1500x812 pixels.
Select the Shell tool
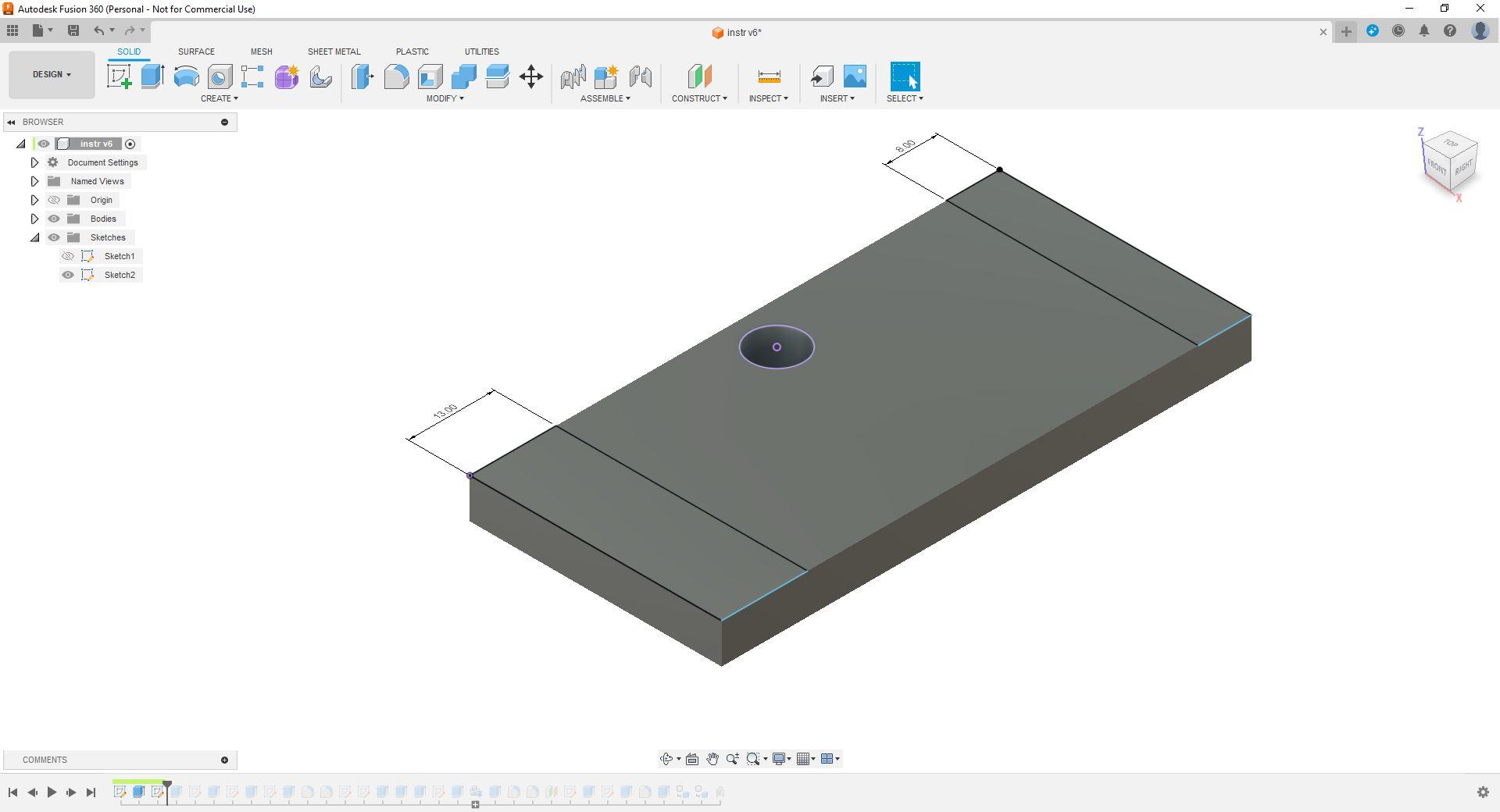pos(430,77)
